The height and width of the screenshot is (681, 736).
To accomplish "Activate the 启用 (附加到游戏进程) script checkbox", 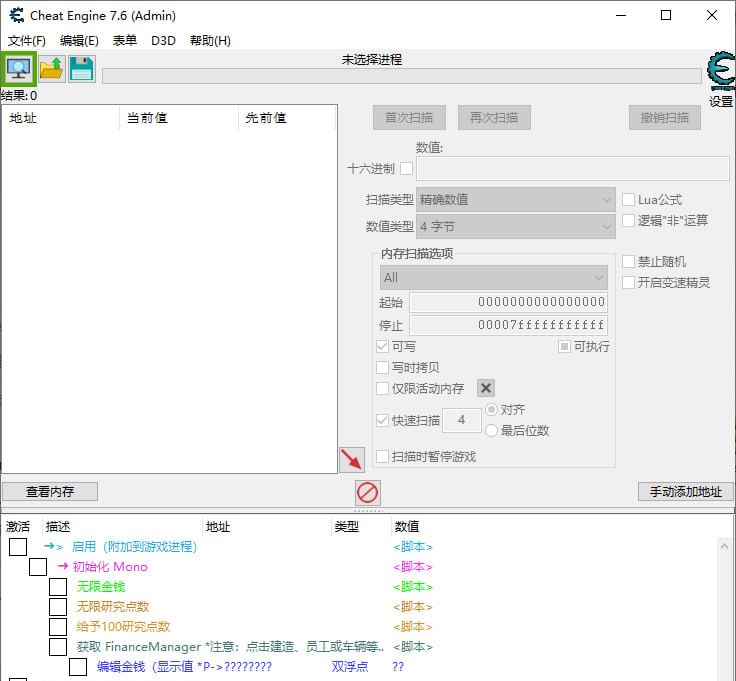I will coord(18,547).
